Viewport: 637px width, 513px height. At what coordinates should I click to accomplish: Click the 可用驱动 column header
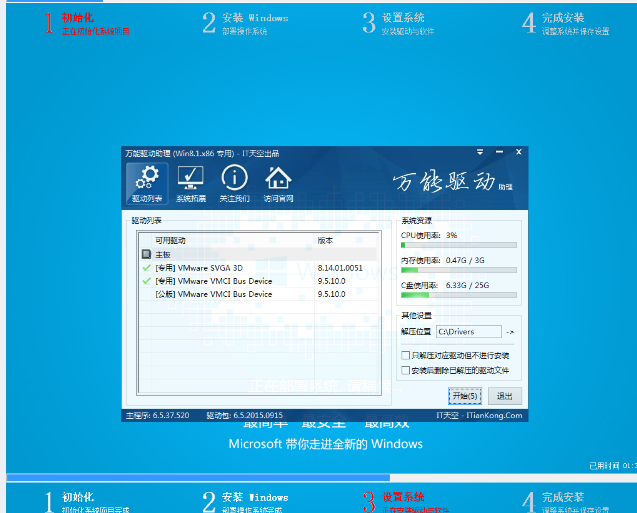(x=170, y=241)
